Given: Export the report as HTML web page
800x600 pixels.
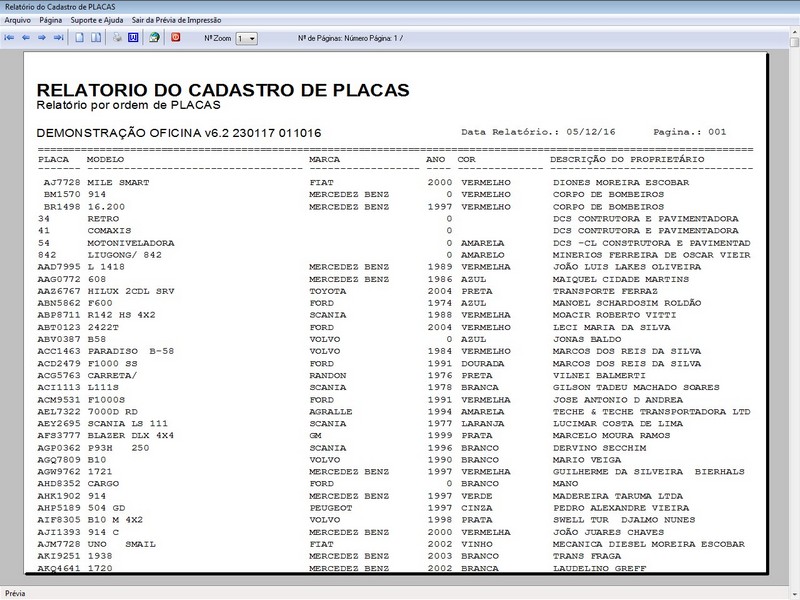Looking at the screenshot, I should point(156,37).
